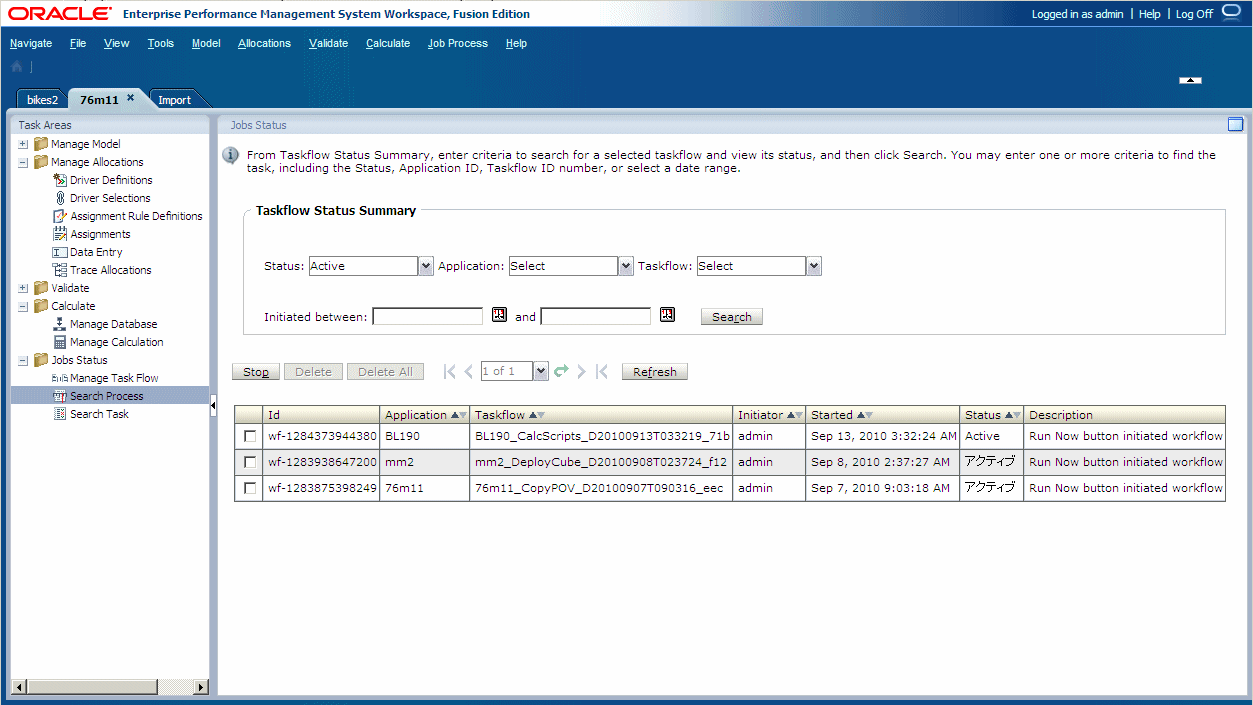The width and height of the screenshot is (1253, 705).
Task: Open the Status dropdown showing Active
Action: (x=425, y=266)
